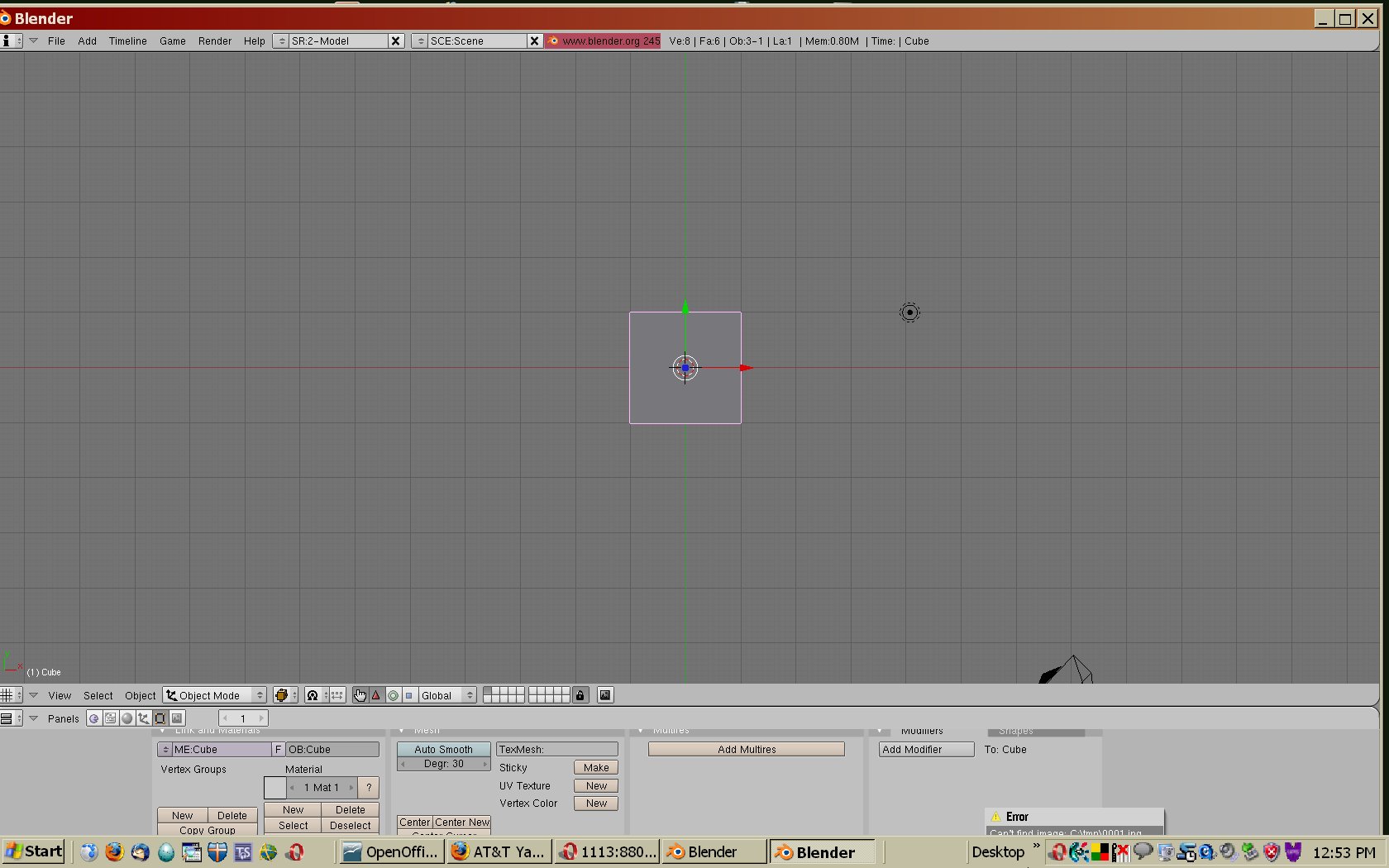Click the render this window icon
The image size is (1389, 868).
(605, 695)
